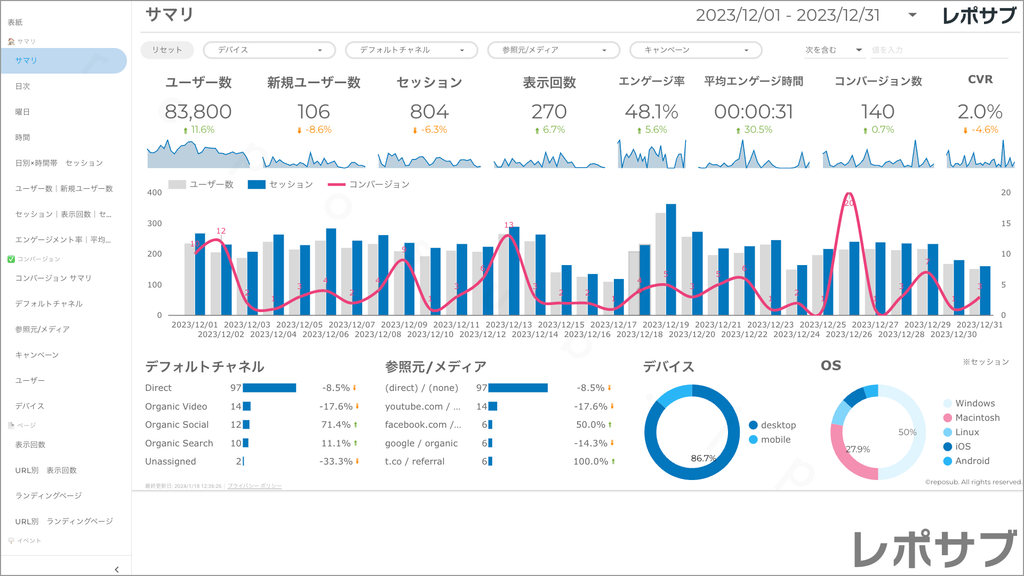Click the 値を入力 search field
1024x576 pixels.
[940, 50]
